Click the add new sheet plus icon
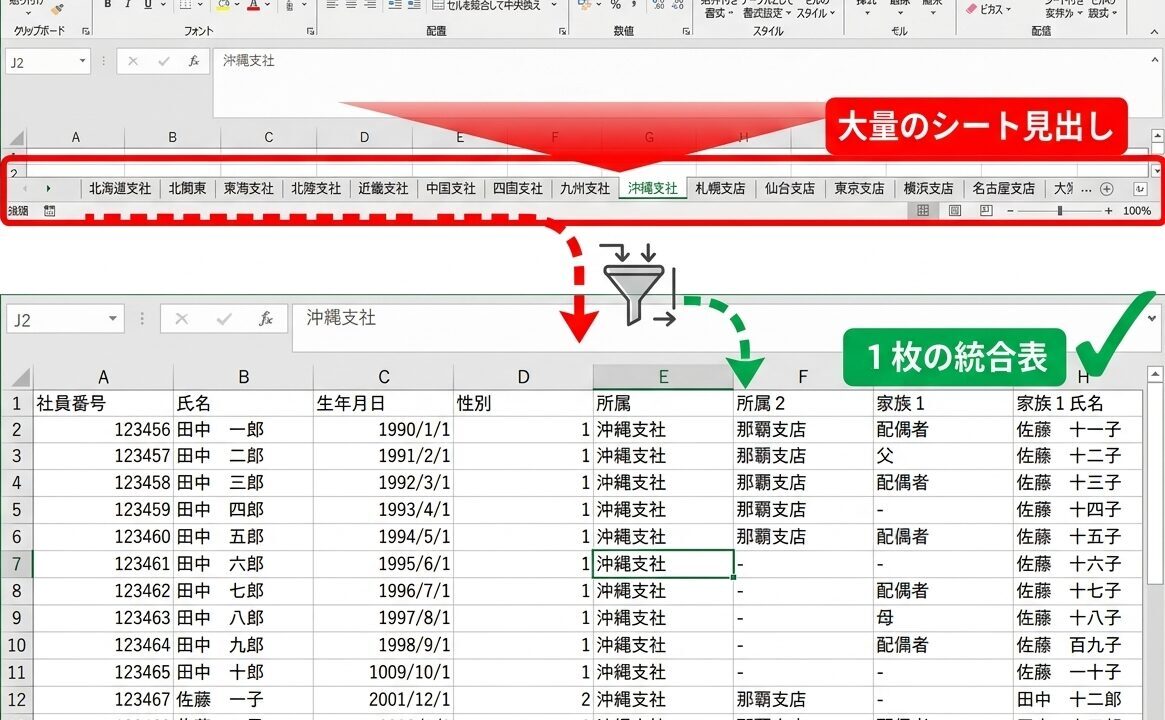This screenshot has height=720, width=1165. click(1106, 188)
